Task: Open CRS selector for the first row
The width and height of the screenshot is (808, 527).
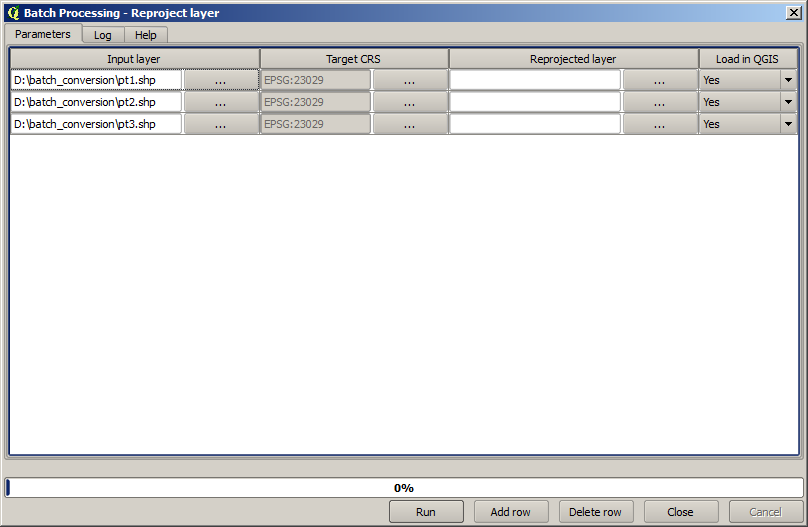Action: pos(409,80)
